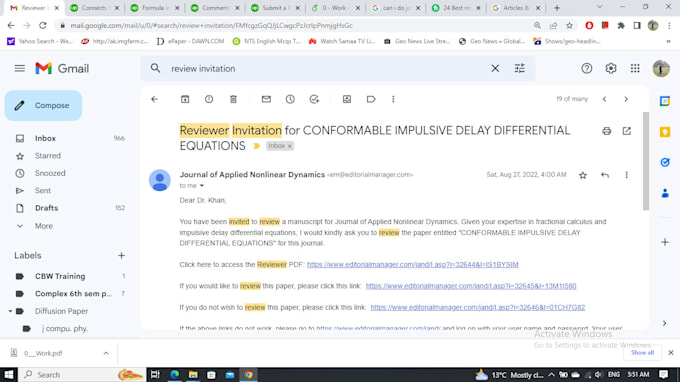Open Google apps grid
680x382 pixels.
coord(635,69)
